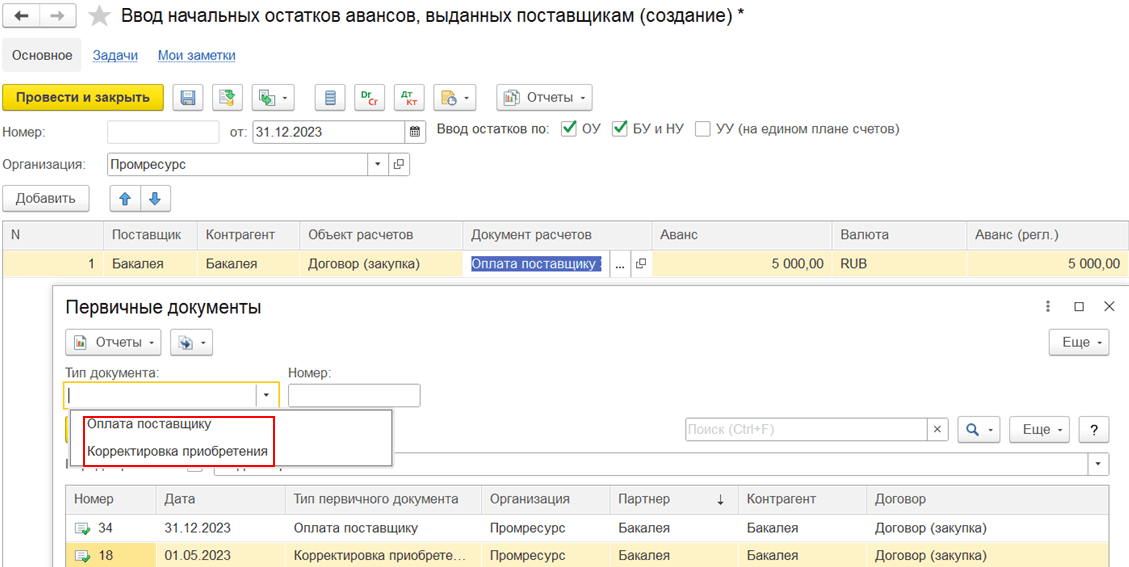1129x567 pixels.
Task: Click the save (diskette) icon
Action: point(188,97)
